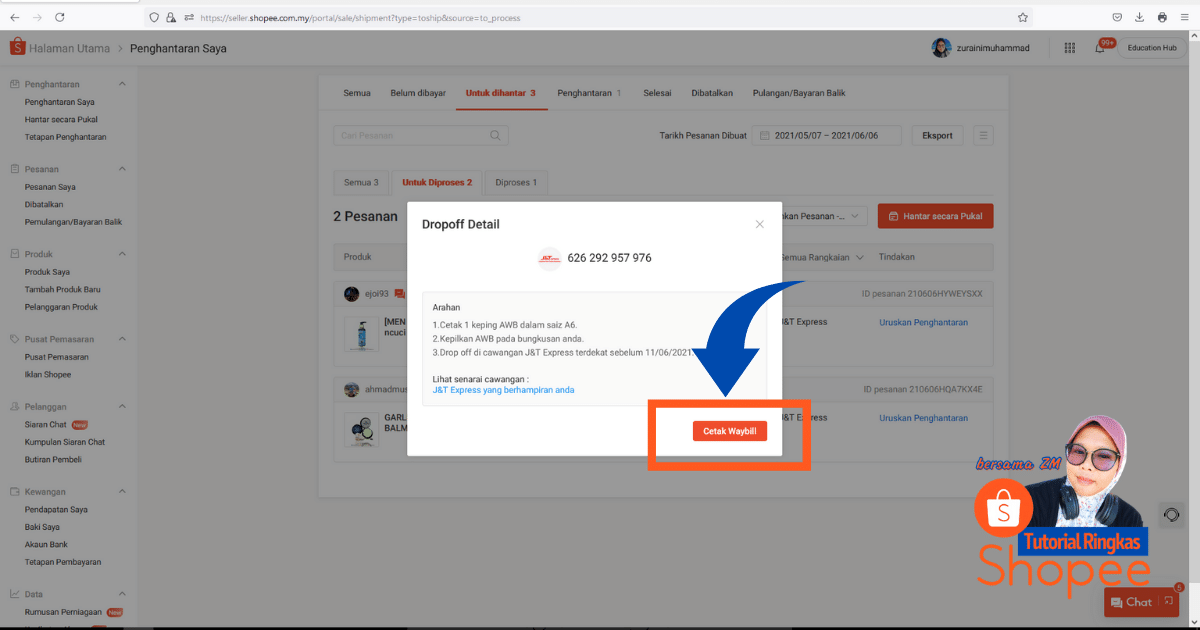Open J&T Express yang berhampiran anda link

point(504,390)
